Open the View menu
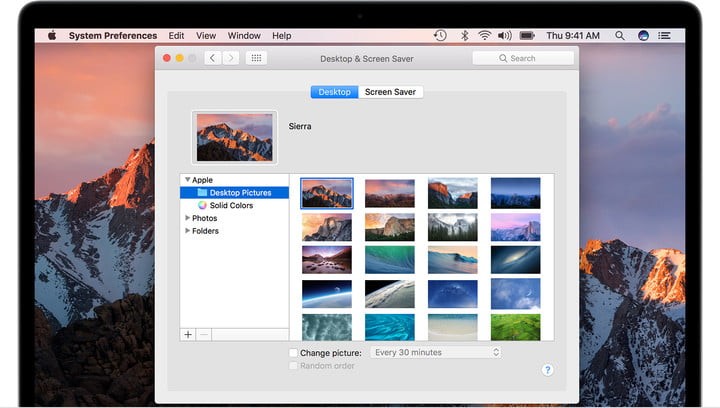The height and width of the screenshot is (408, 720). (206, 35)
